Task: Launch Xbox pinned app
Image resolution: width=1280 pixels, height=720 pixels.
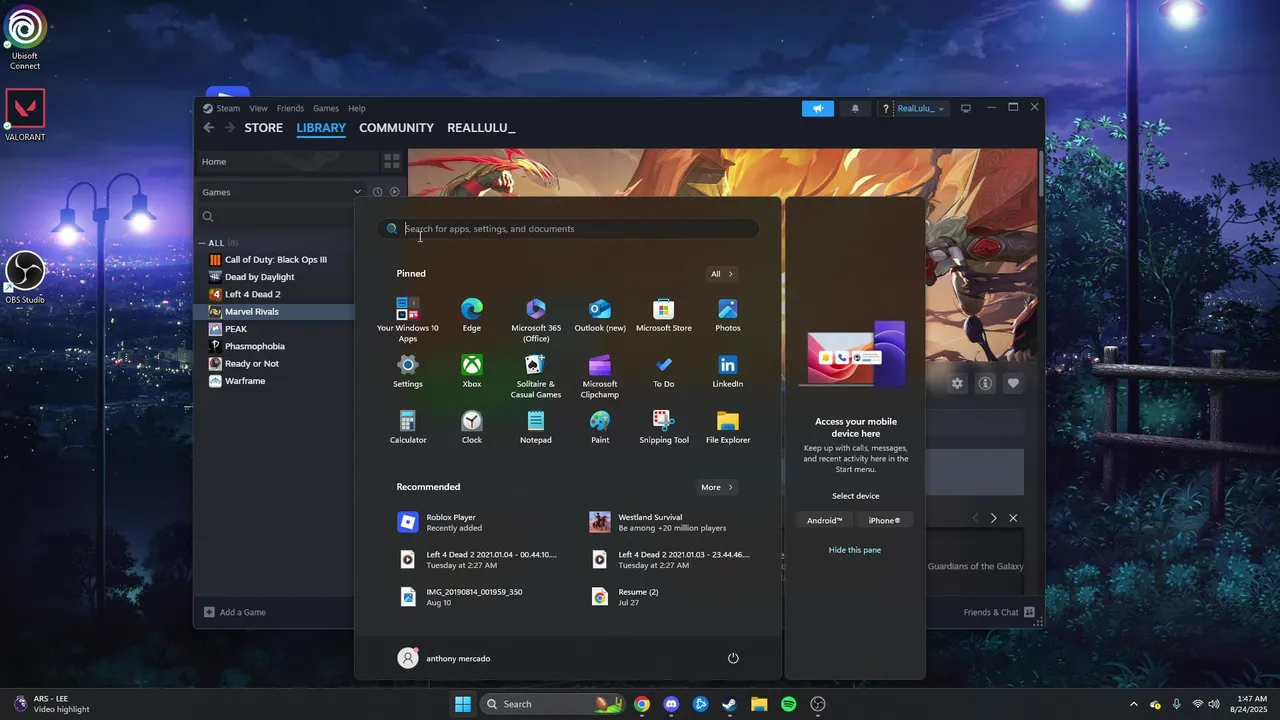Action: (x=472, y=371)
